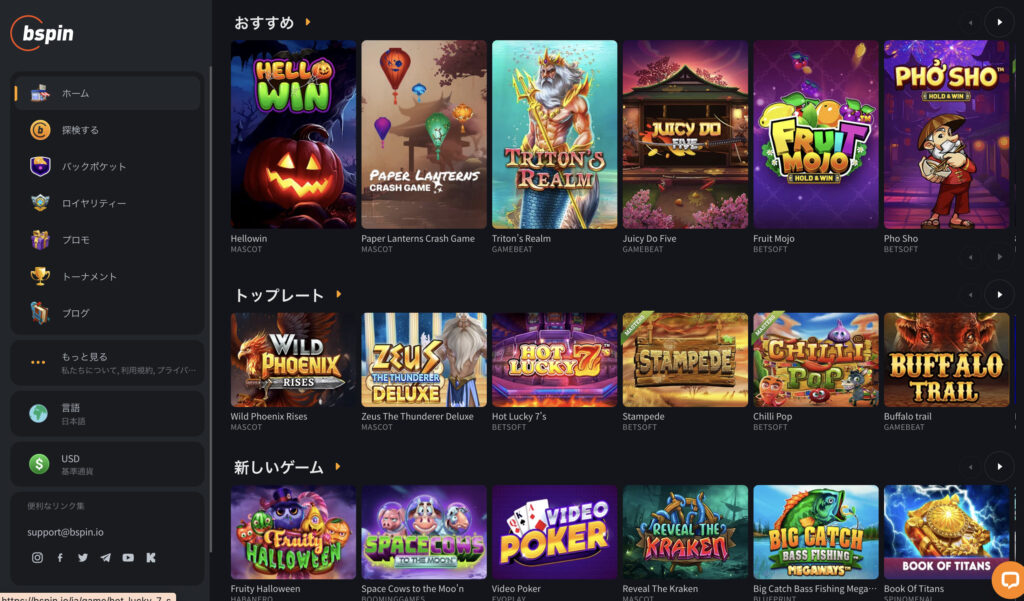Open the YouTube icon in sidebar
Image resolution: width=1024 pixels, height=601 pixels.
click(128, 558)
